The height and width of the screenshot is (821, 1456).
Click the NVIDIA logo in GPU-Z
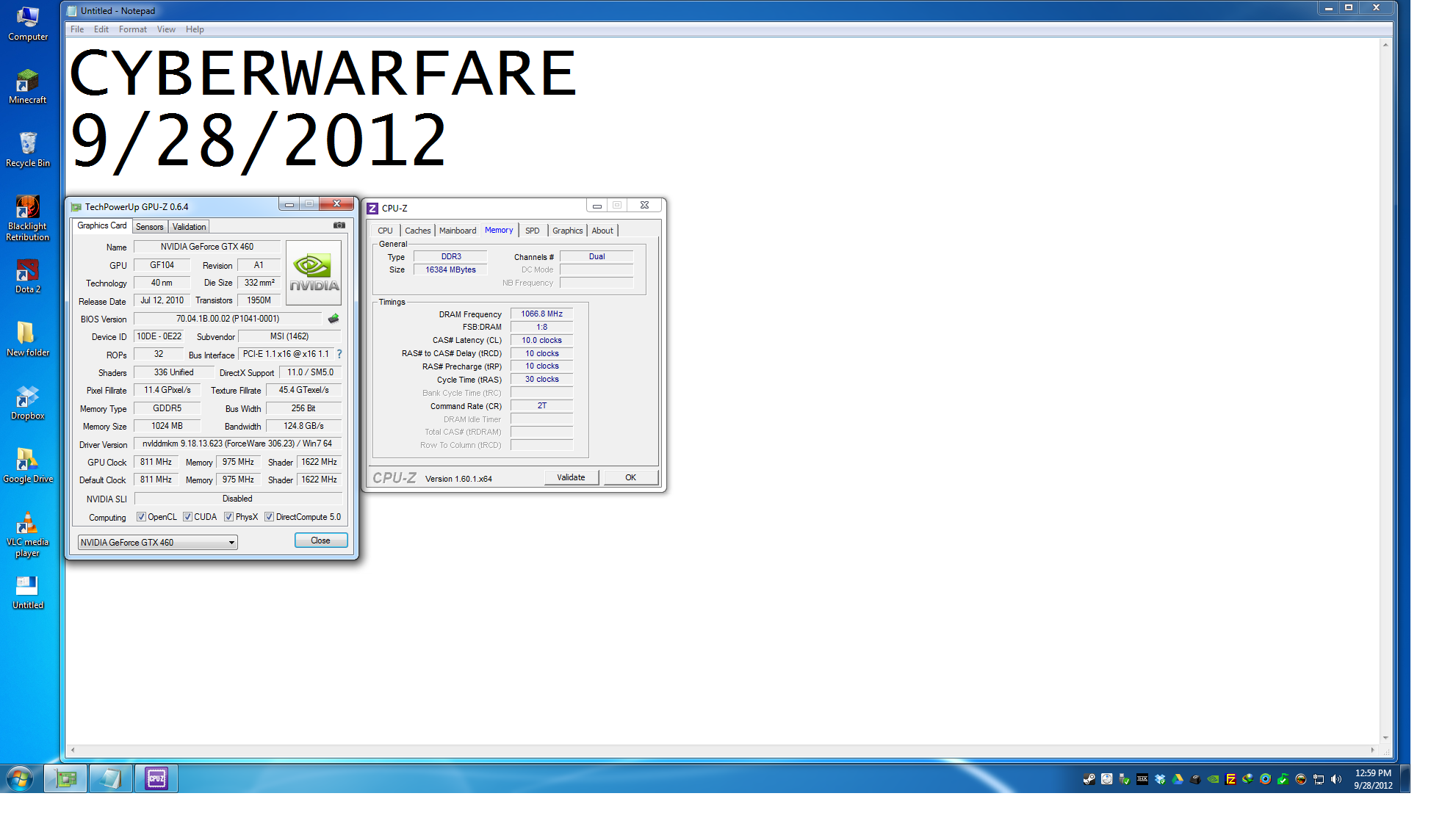(x=314, y=272)
